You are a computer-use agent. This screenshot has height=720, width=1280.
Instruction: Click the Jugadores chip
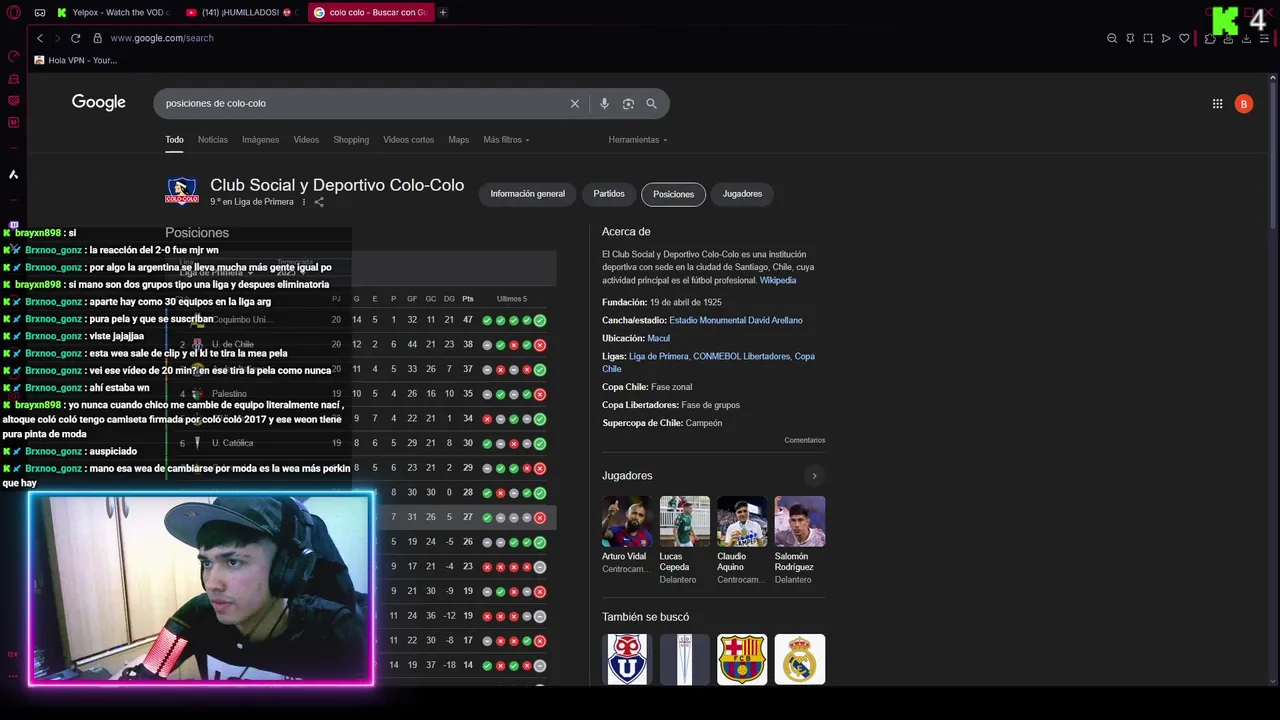coord(742,194)
